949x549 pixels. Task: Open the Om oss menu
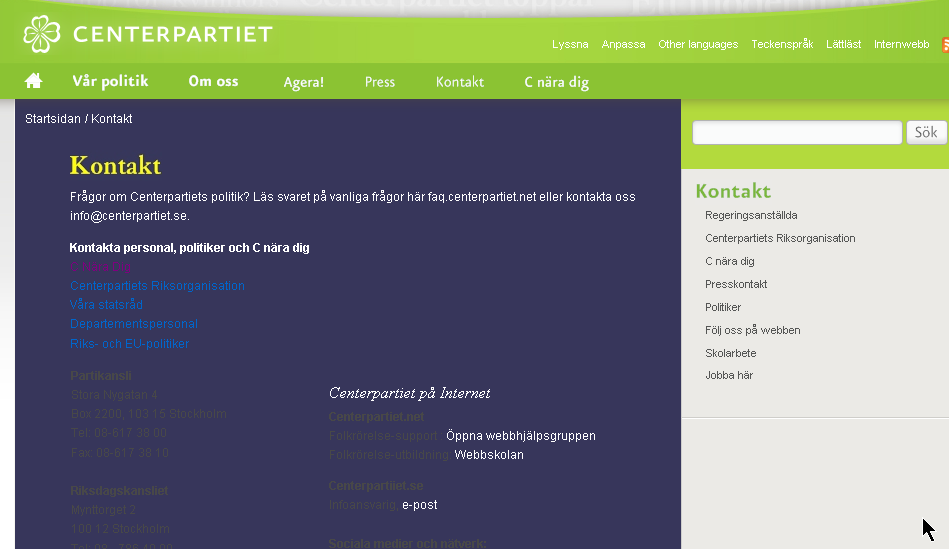point(214,81)
